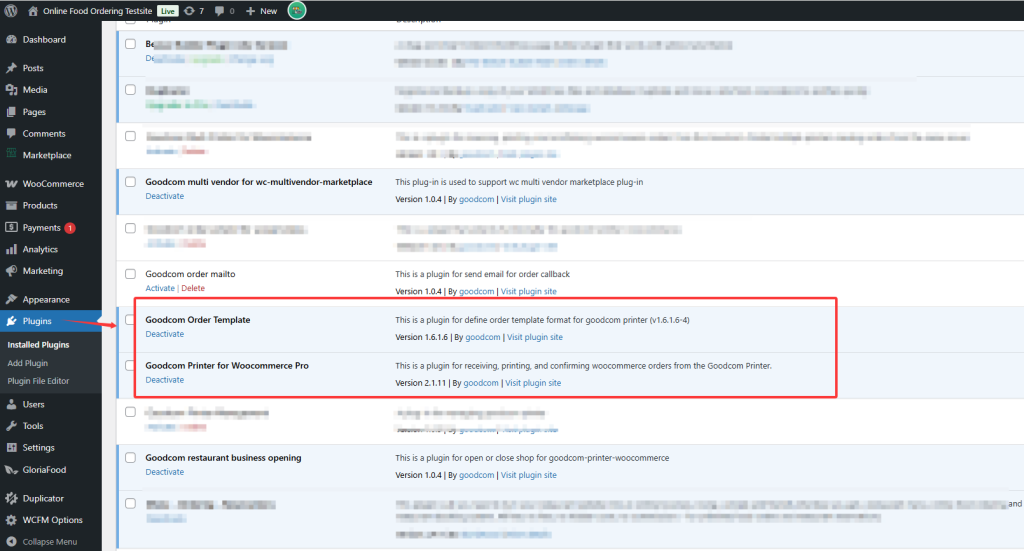
Task: Click the Dashboard gauge icon
Action: pyautogui.click(x=11, y=39)
